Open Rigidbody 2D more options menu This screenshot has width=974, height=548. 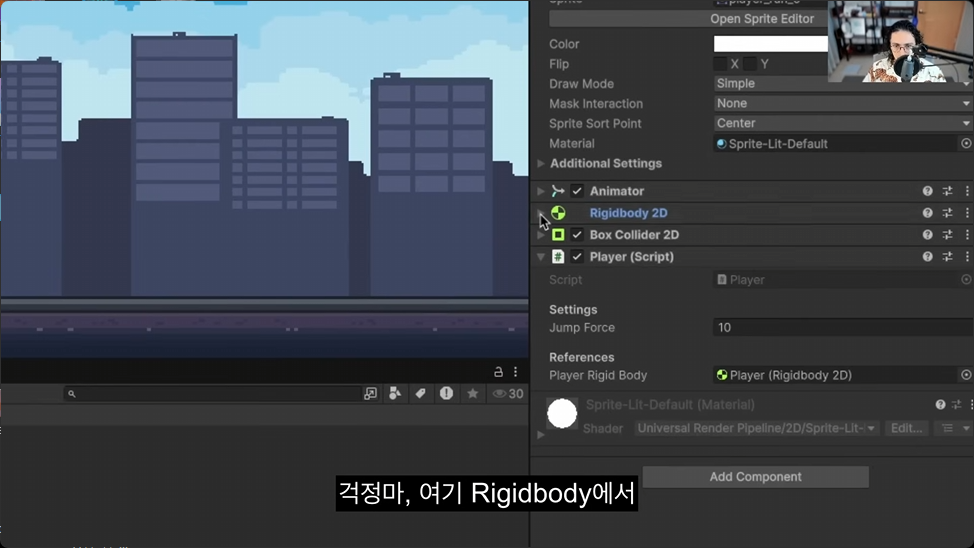(967, 213)
